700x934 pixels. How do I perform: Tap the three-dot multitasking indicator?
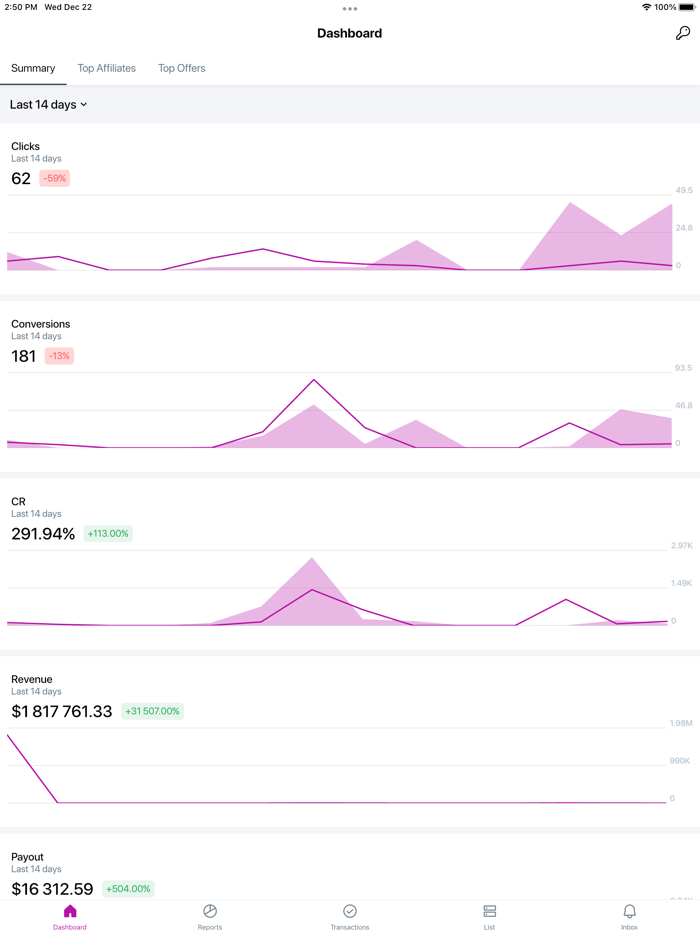[x=350, y=9]
